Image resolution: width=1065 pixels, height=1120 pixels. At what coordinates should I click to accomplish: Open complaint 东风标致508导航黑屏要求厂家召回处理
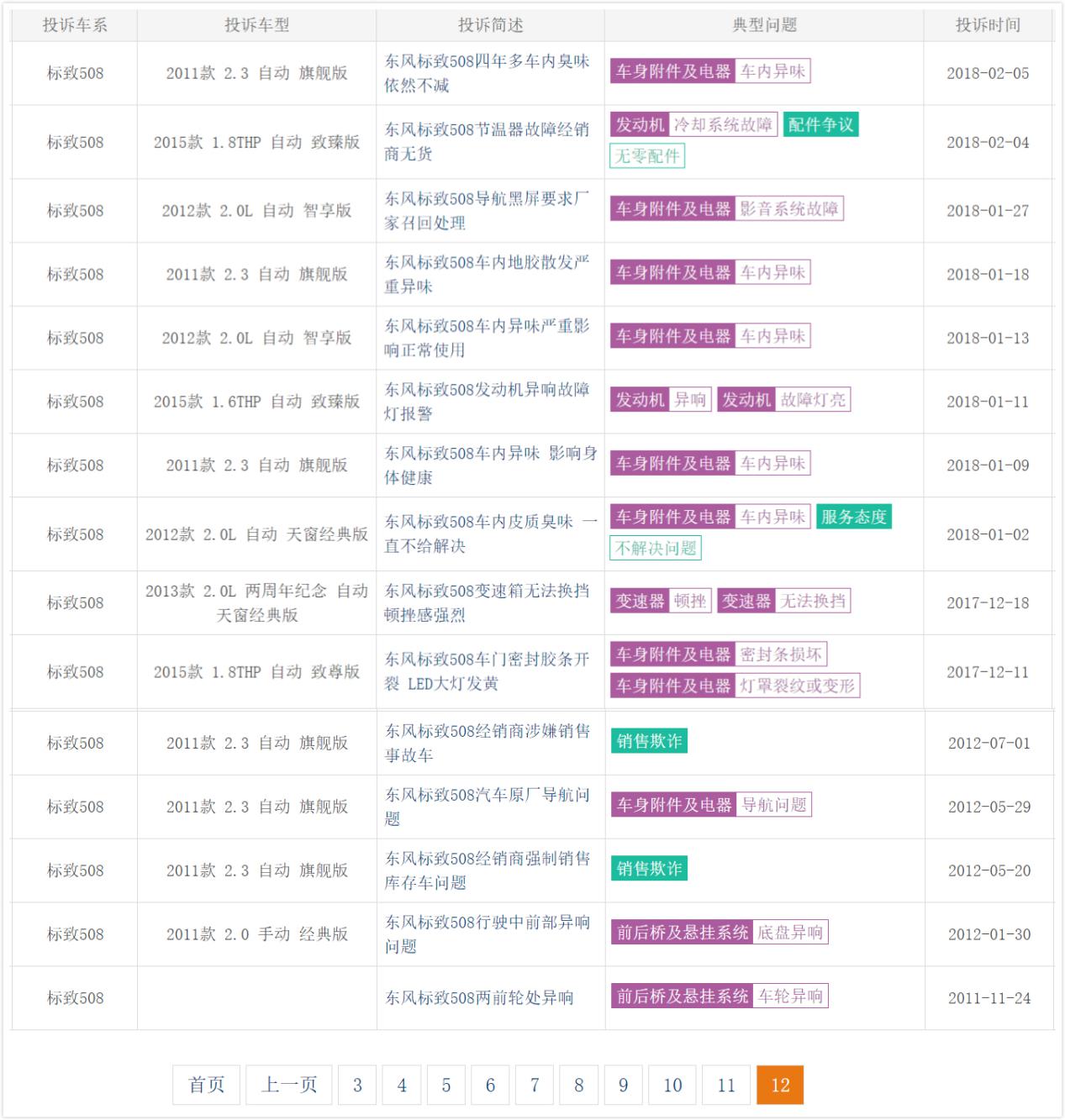[x=487, y=210]
